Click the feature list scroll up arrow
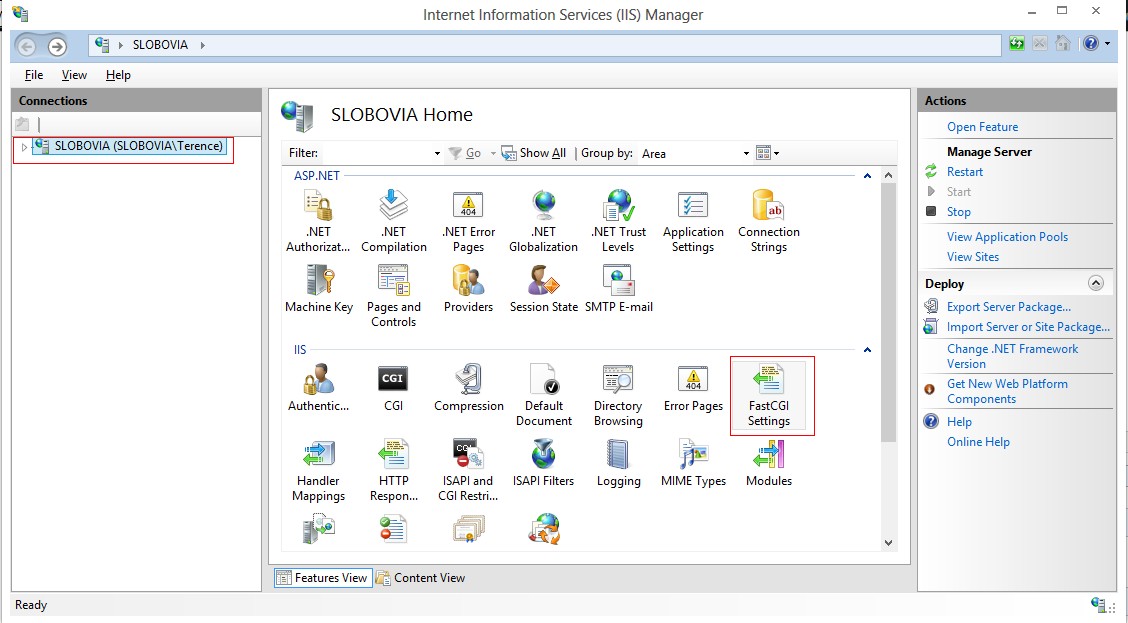Viewport: 1128px width, 623px height. [x=888, y=176]
